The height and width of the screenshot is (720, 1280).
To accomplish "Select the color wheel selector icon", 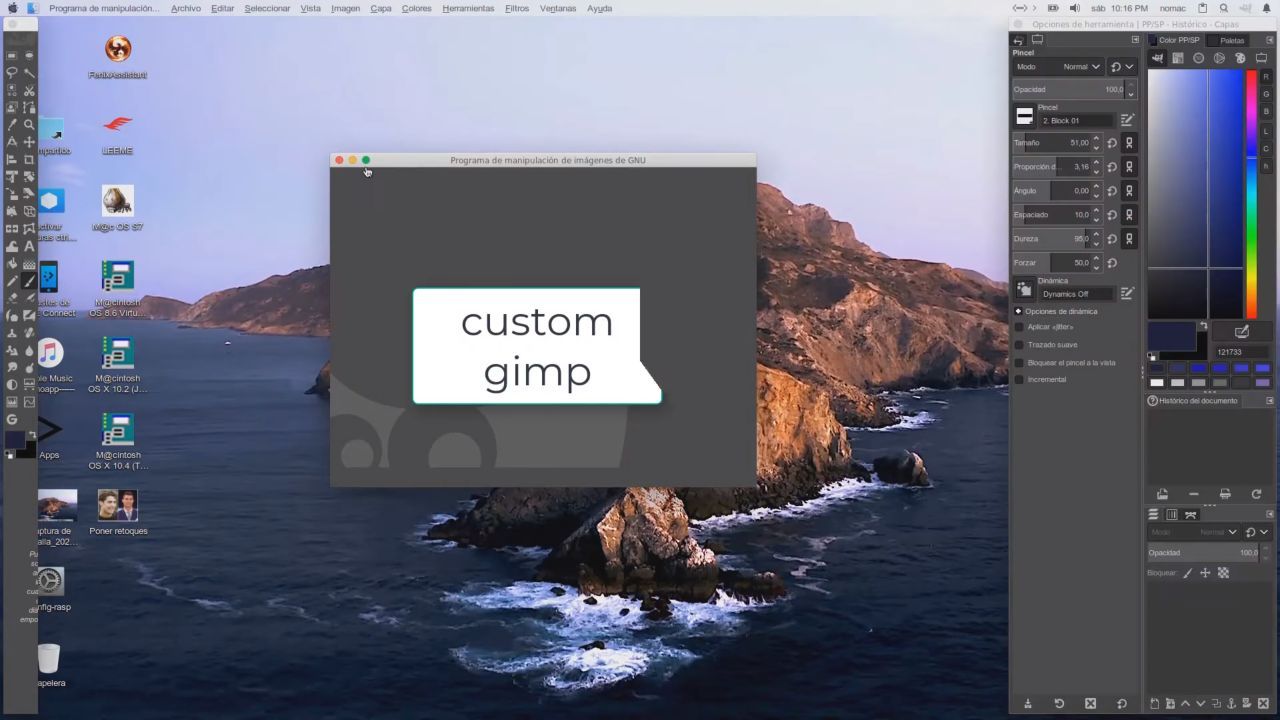I will click(1219, 58).
